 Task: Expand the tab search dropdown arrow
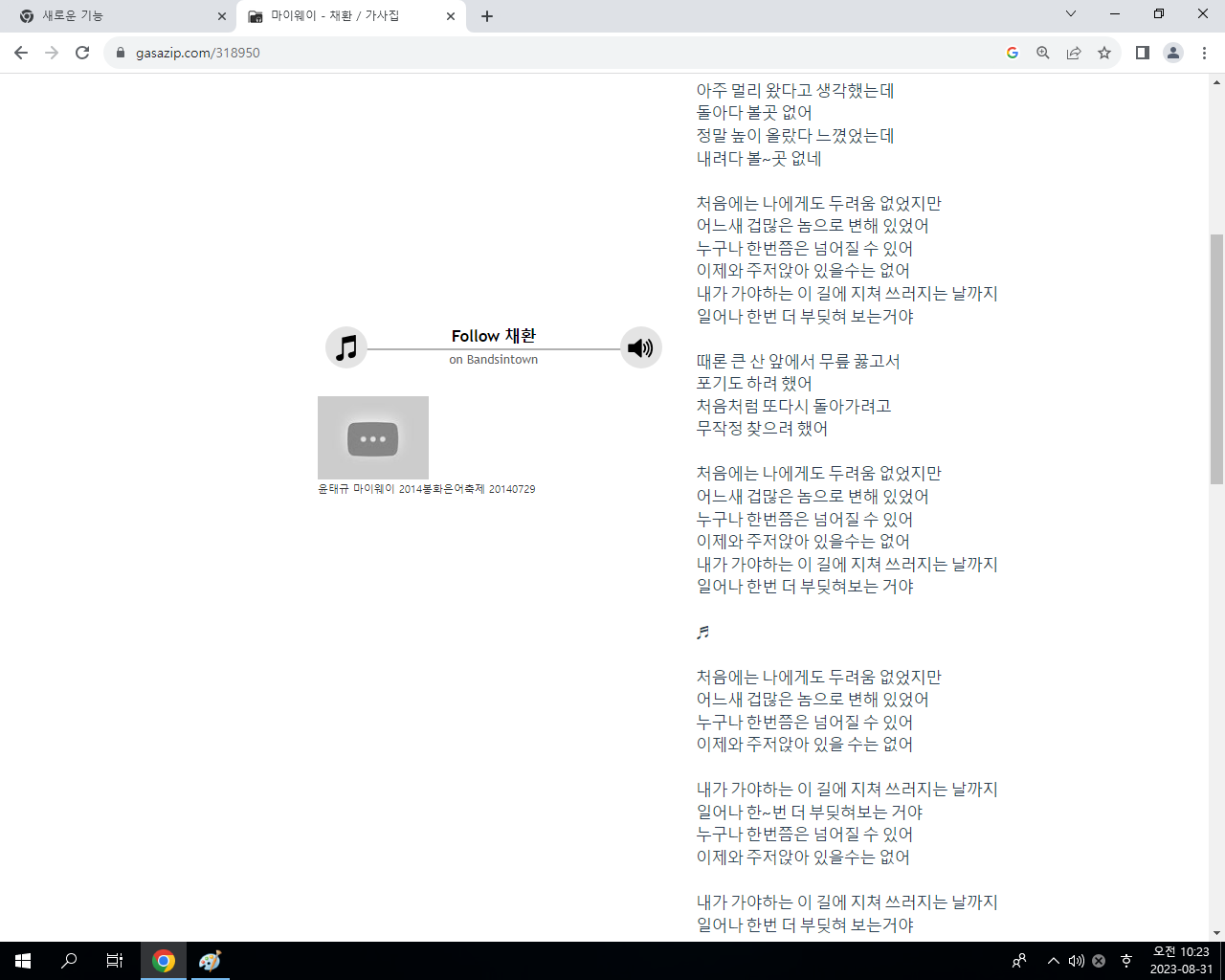[x=1071, y=13]
